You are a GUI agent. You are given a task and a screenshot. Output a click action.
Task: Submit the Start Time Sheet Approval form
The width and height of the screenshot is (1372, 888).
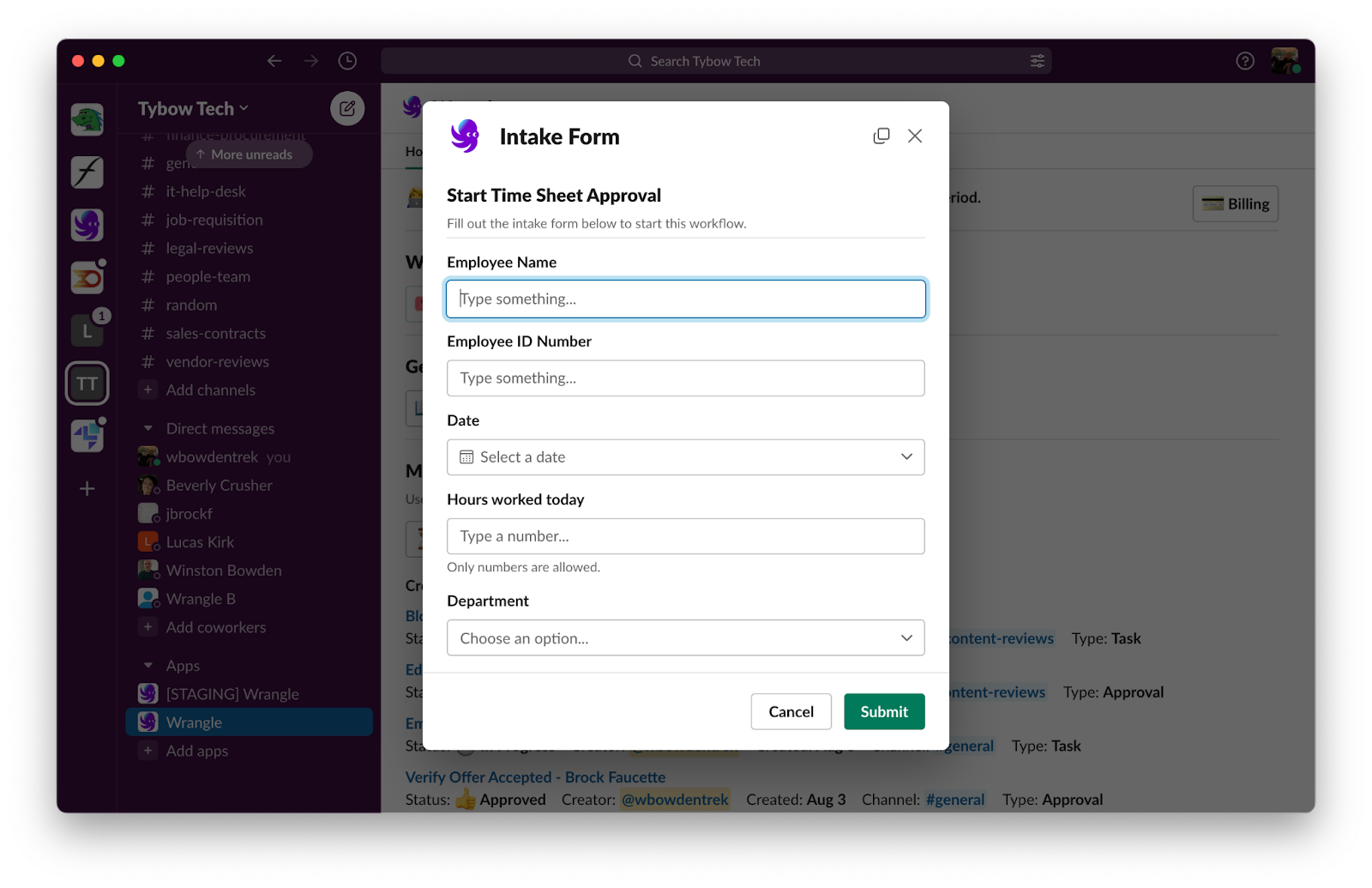884,711
